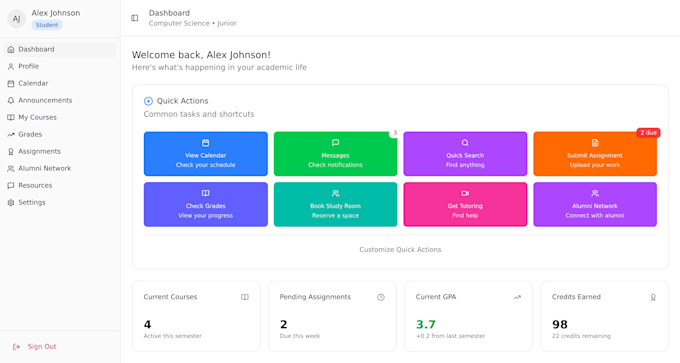
Task: Click the Profile person icon
Action: click(11, 66)
